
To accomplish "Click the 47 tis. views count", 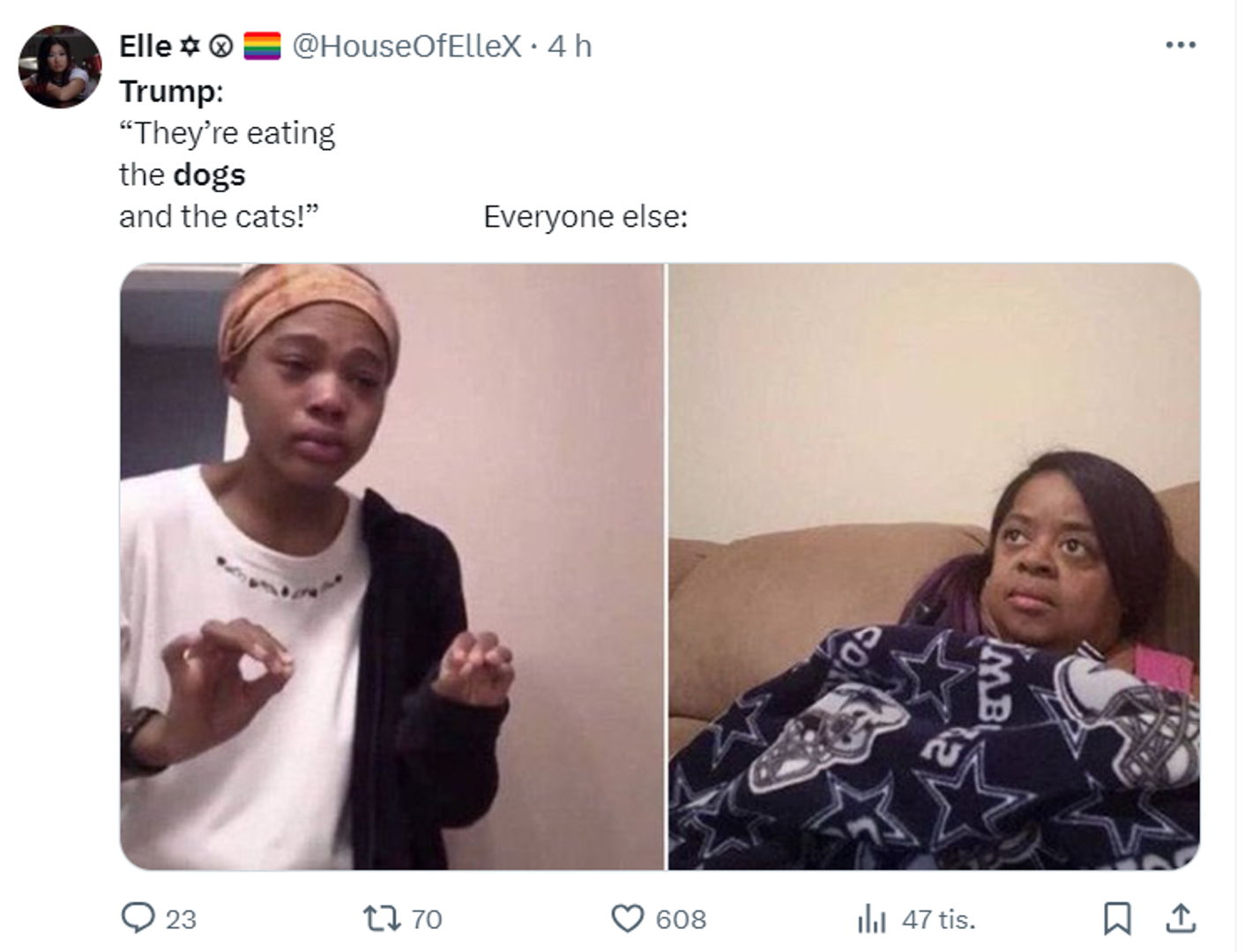I will pos(938,919).
